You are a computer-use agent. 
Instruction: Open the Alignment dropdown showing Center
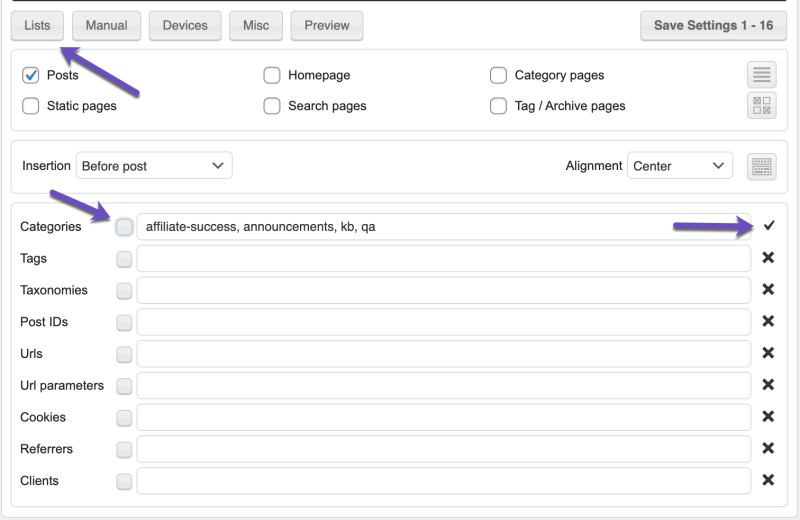[679, 166]
